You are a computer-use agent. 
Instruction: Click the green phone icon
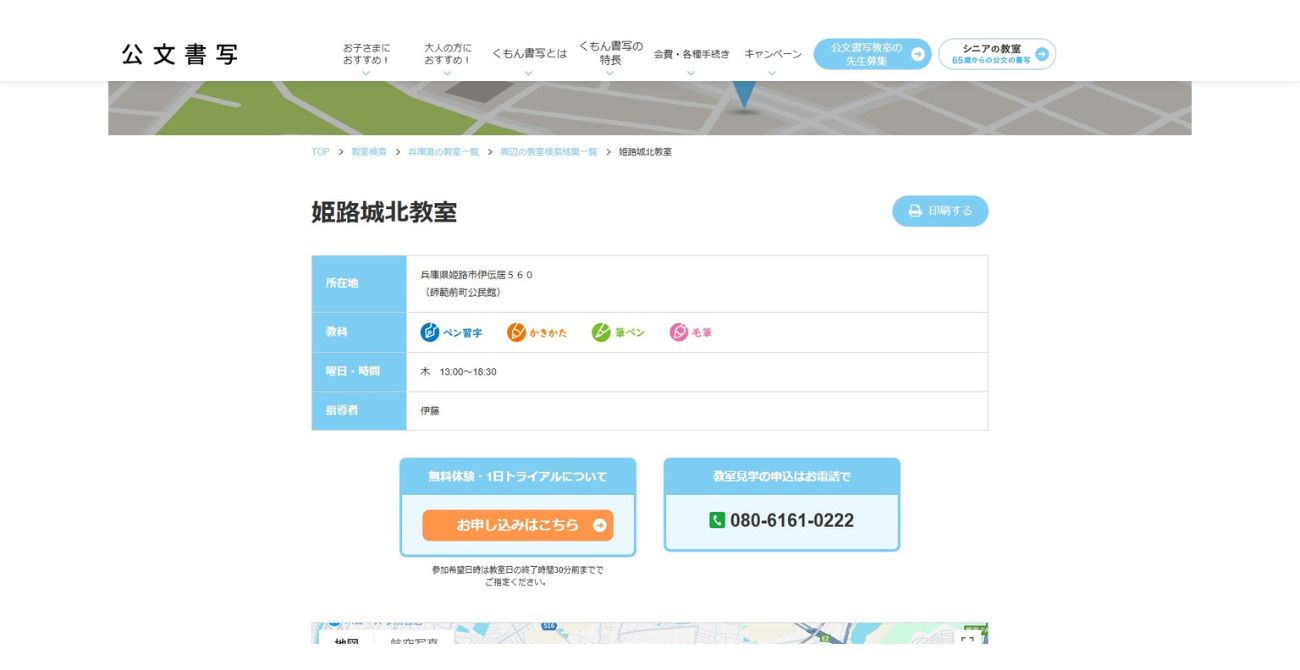(717, 520)
